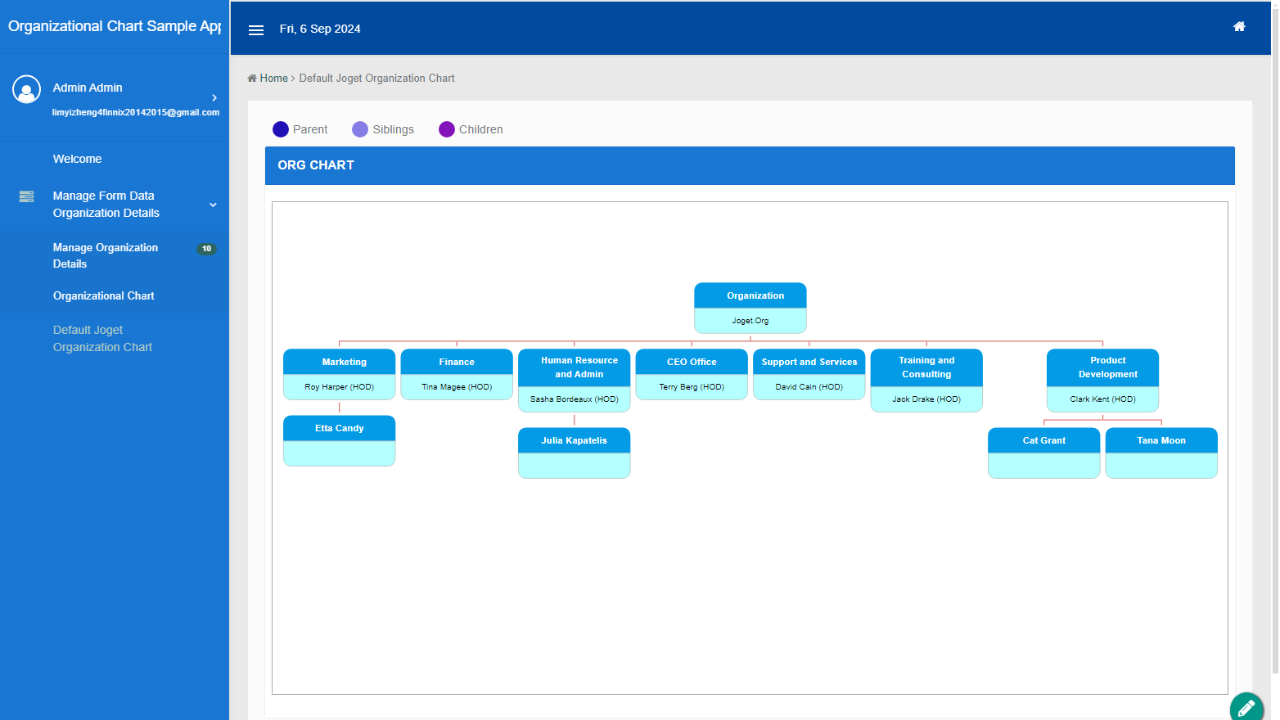This screenshot has width=1280, height=720.
Task: Expand the Admin Admin profile chevron
Action: tap(214, 97)
